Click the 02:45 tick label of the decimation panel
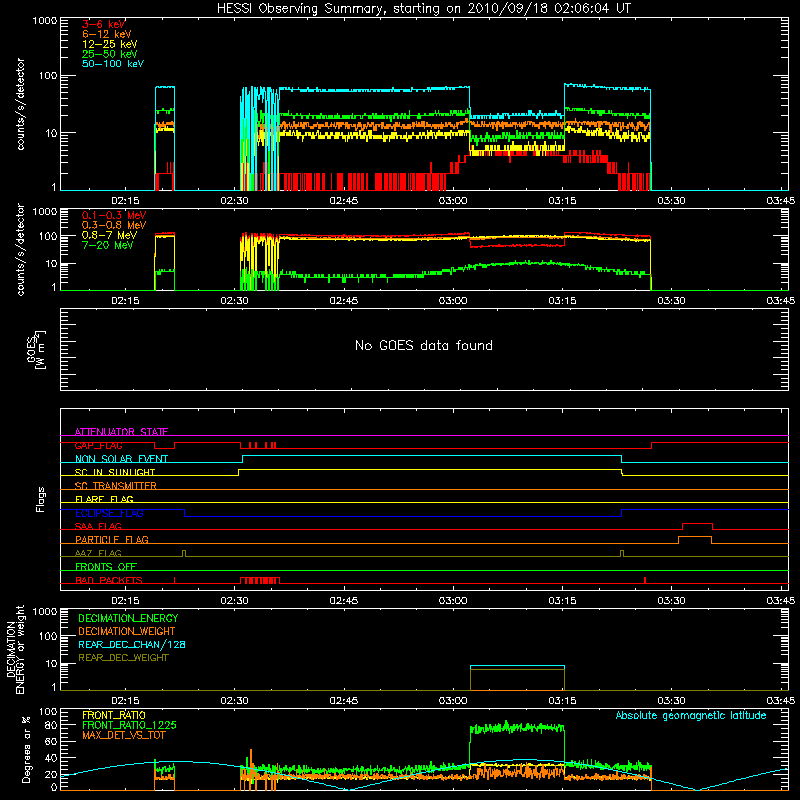The height and width of the screenshot is (800, 800). 343,701
